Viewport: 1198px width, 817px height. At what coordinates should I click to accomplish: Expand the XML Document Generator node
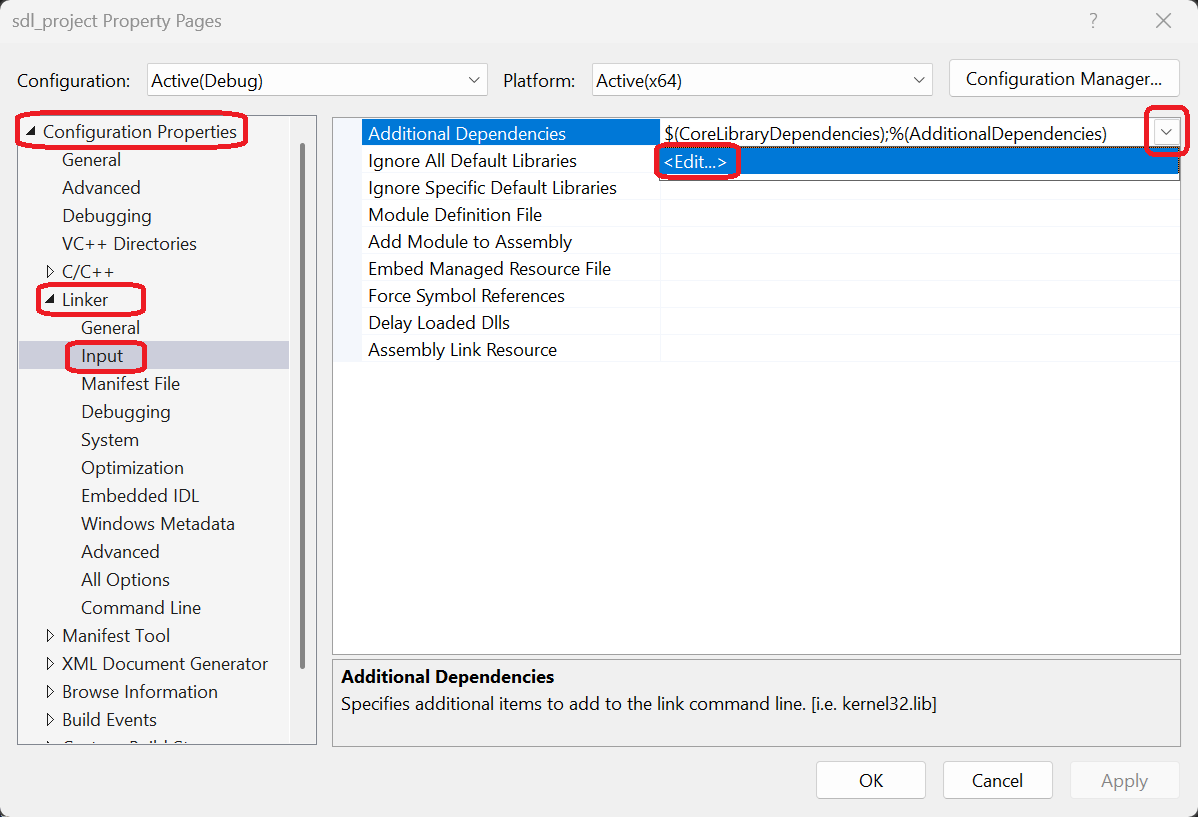coord(51,664)
